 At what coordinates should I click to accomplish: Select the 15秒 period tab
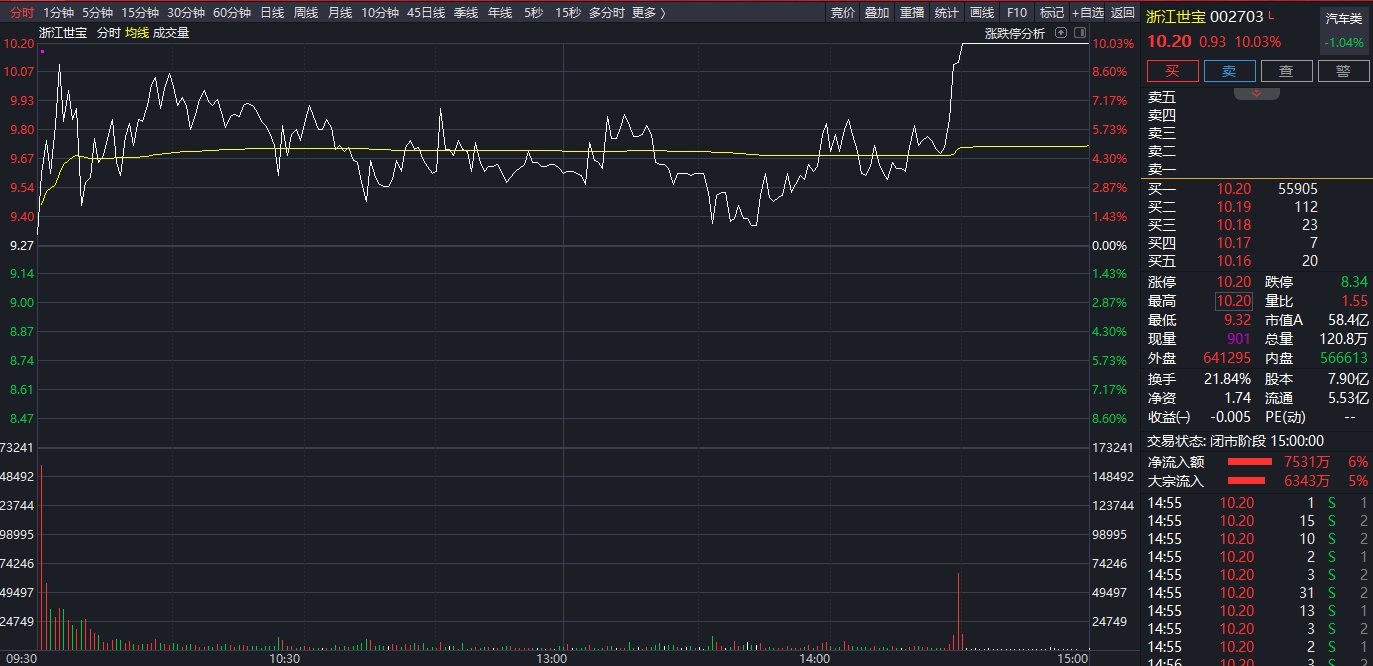pyautogui.click(x=567, y=13)
